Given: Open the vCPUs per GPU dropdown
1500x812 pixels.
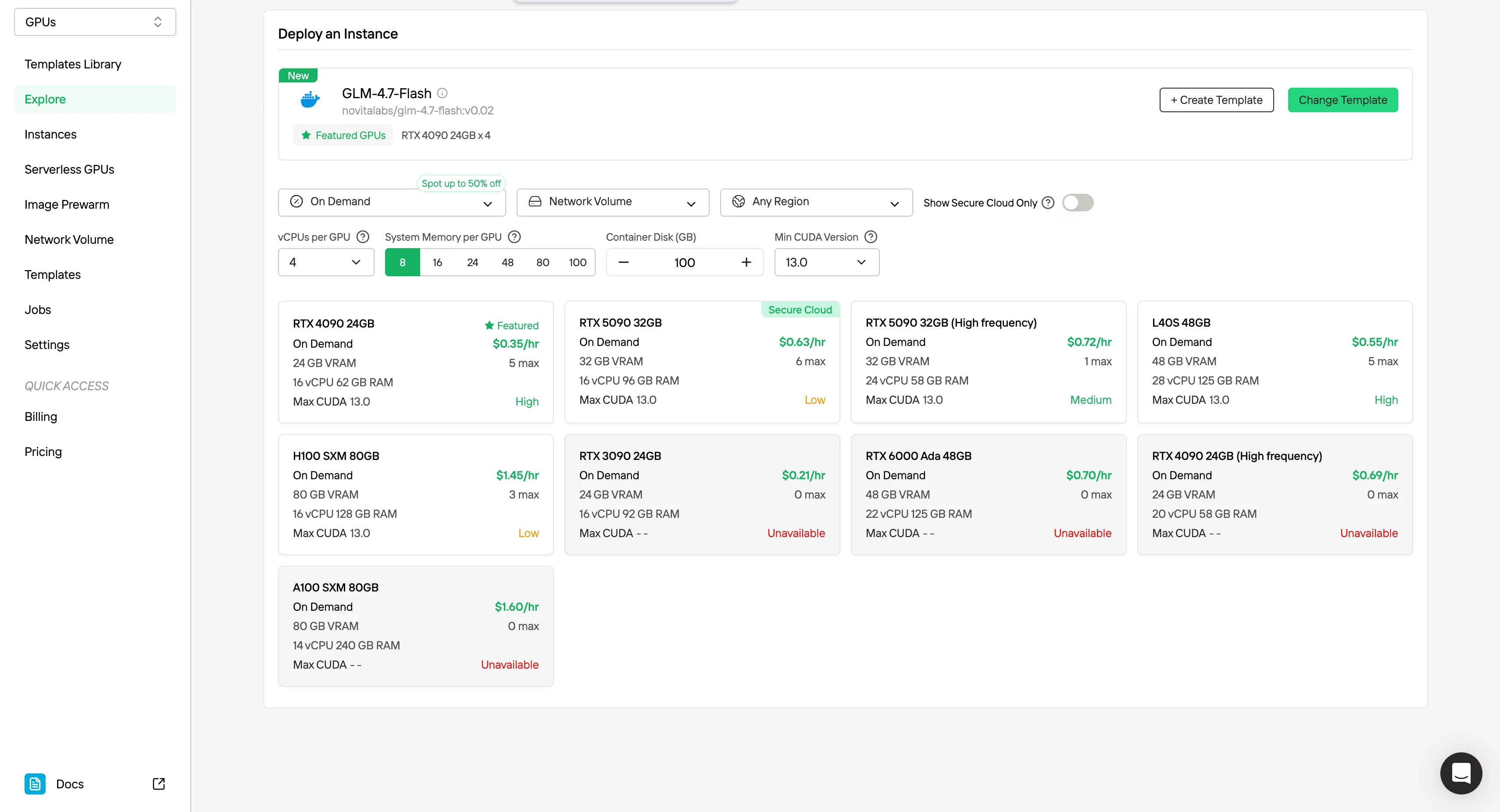Looking at the screenshot, I should pyautogui.click(x=326, y=263).
